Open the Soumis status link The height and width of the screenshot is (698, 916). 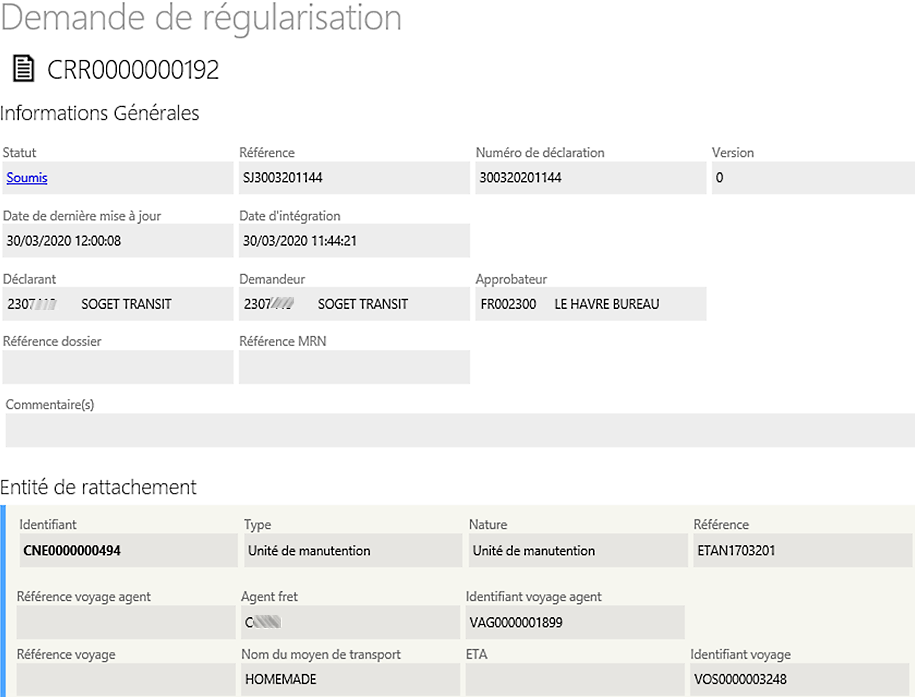[x=26, y=177]
